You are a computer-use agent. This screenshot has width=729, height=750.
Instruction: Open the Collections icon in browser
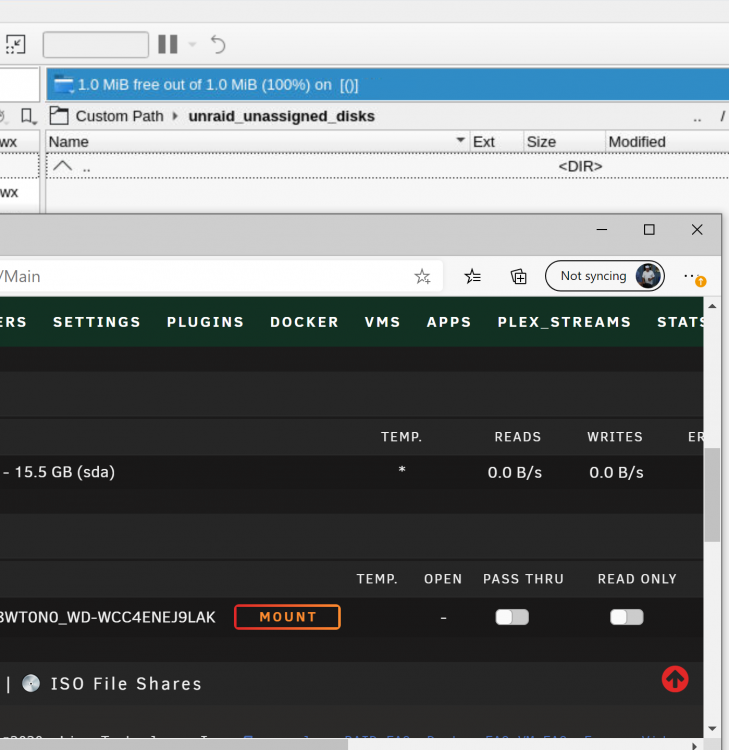519,276
